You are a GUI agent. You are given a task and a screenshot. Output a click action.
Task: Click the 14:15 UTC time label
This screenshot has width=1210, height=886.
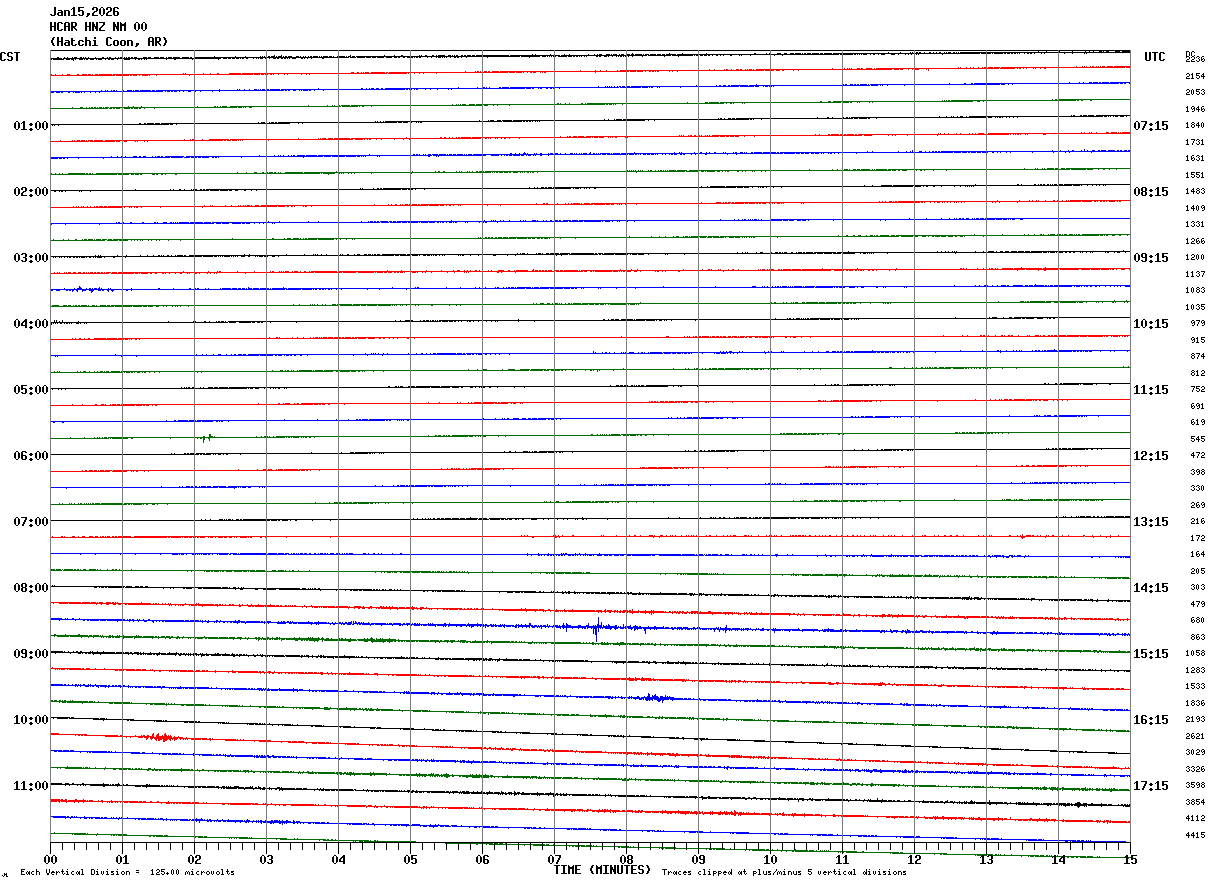(x=1151, y=588)
